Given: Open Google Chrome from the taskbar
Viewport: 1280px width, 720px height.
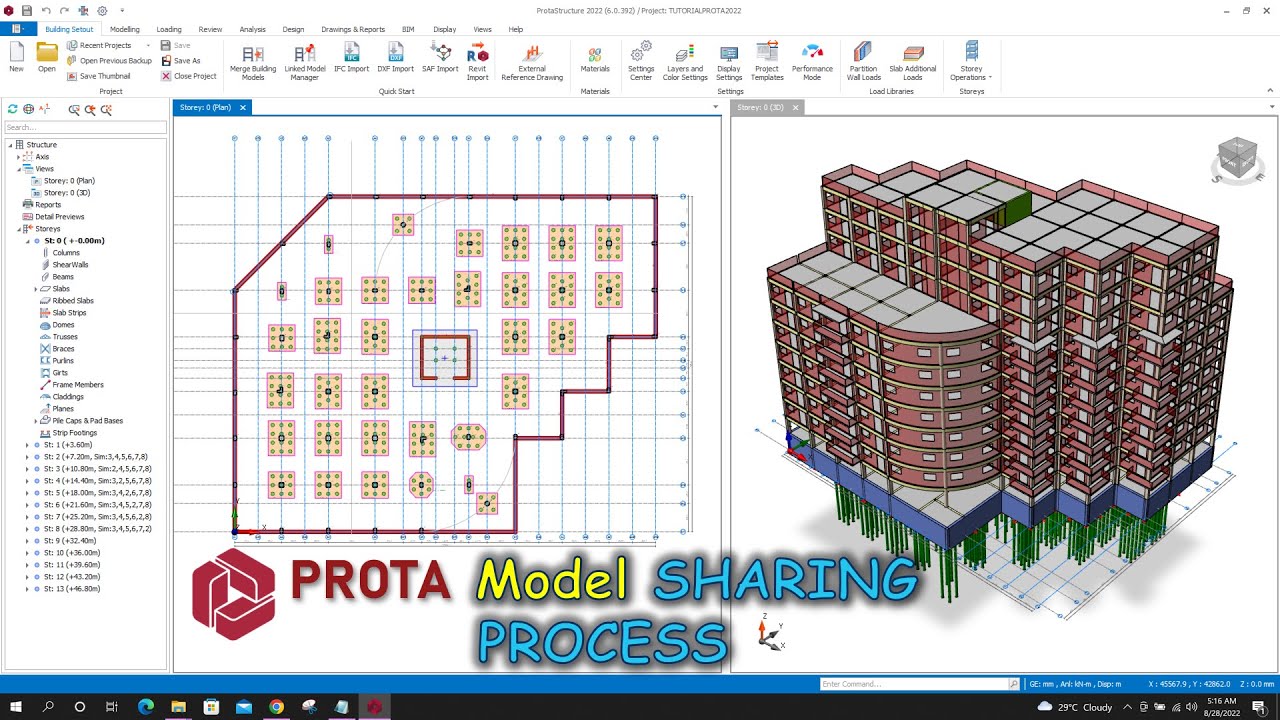Looking at the screenshot, I should (x=276, y=707).
